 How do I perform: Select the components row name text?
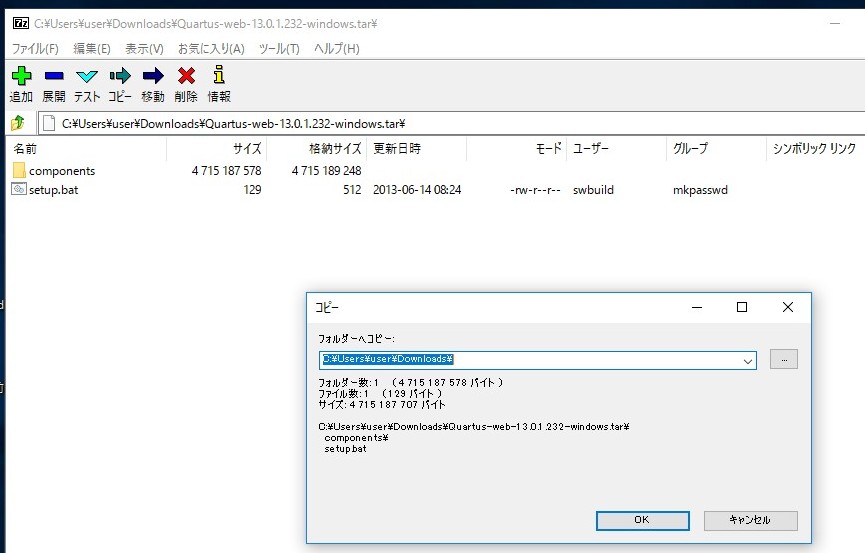coord(62,171)
